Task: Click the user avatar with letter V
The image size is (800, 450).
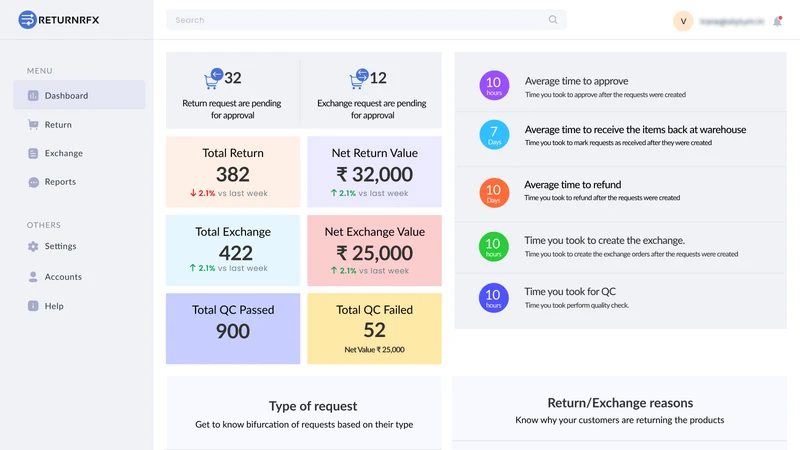Action: click(683, 21)
